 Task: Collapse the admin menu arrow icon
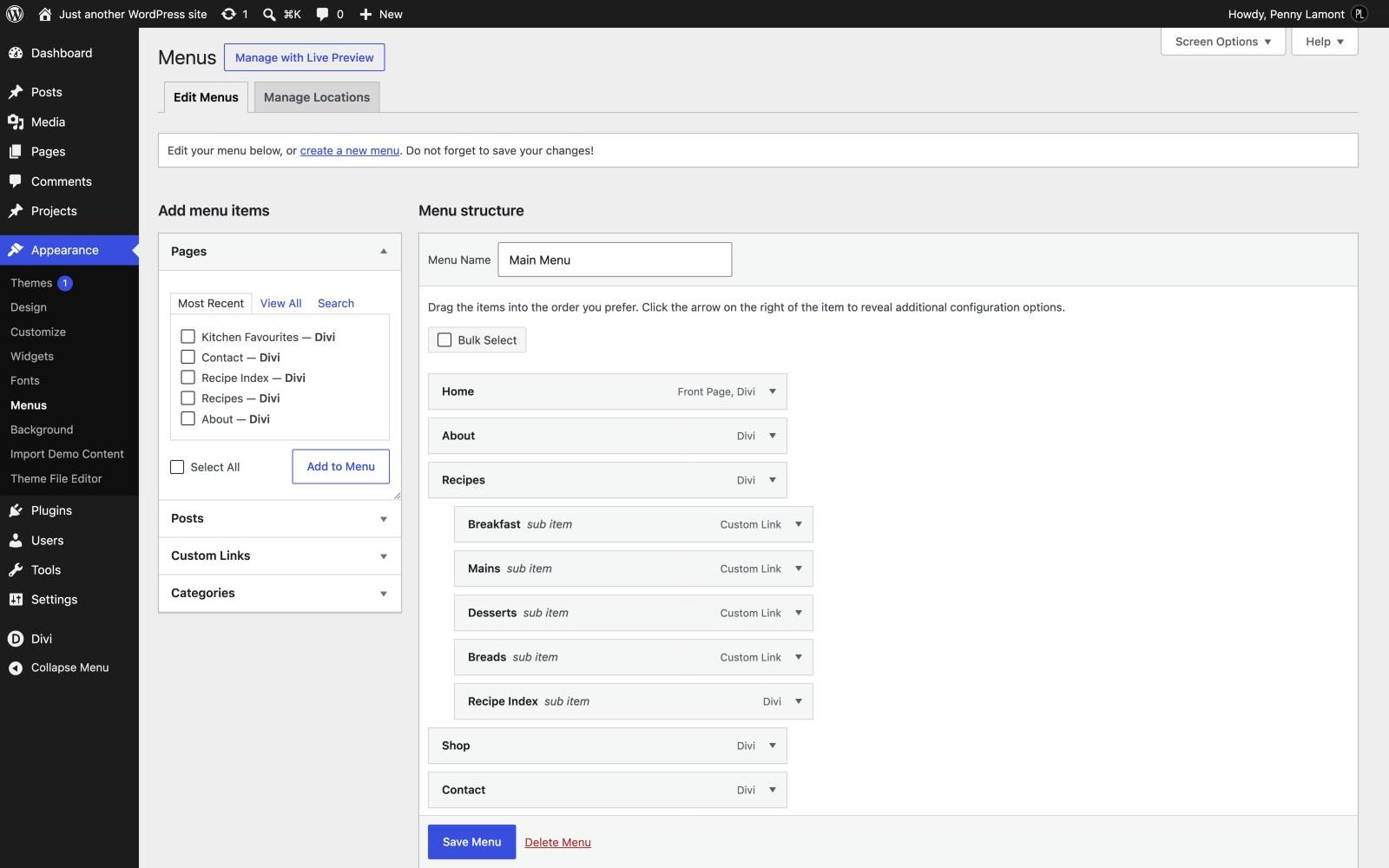coord(16,667)
